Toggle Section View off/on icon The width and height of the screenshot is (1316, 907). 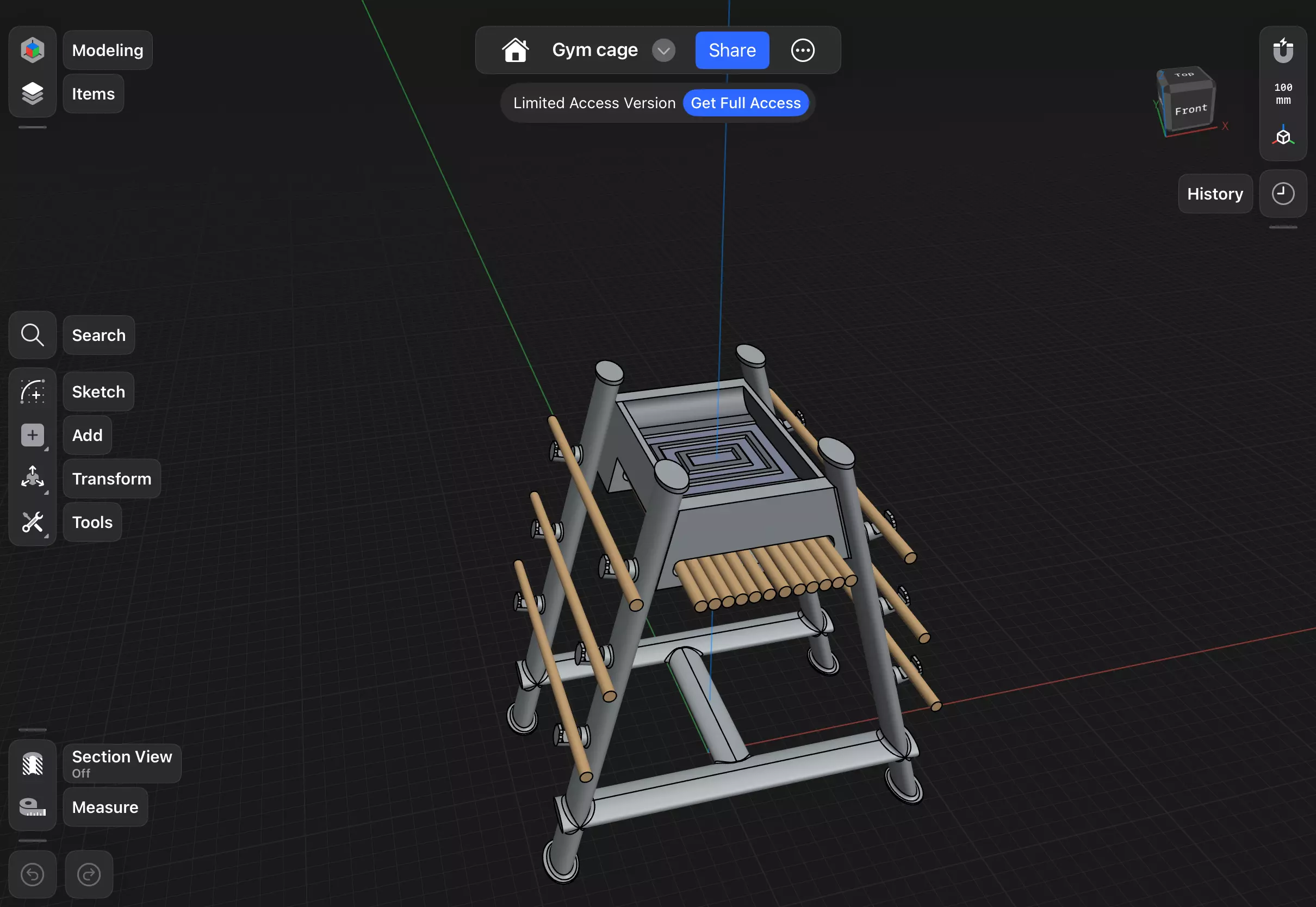point(33,764)
